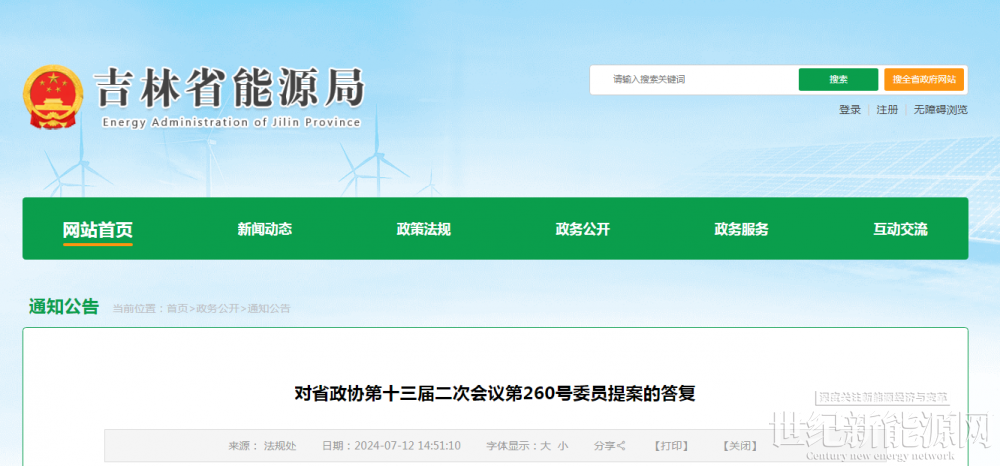Click the green 搜索 button
Image resolution: width=1000 pixels, height=466 pixels.
point(838,80)
